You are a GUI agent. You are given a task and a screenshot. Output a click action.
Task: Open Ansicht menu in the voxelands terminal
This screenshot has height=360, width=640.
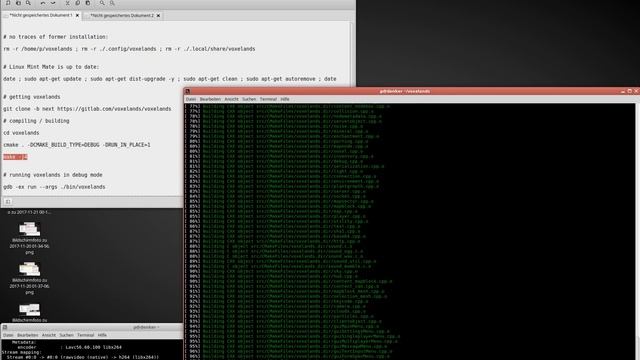231,99
